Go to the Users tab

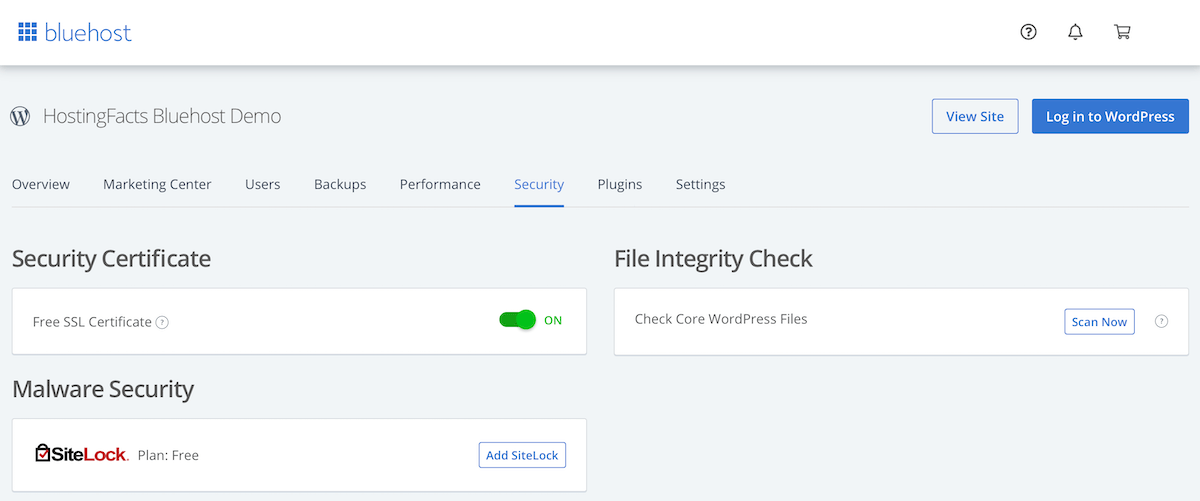(262, 184)
